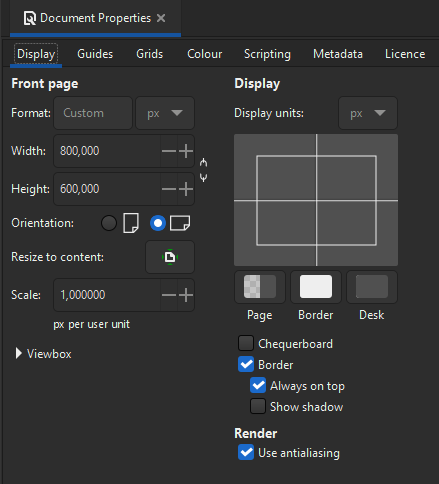Click the portrait orientation page icon
This screenshot has height=484, width=439.
point(131,223)
